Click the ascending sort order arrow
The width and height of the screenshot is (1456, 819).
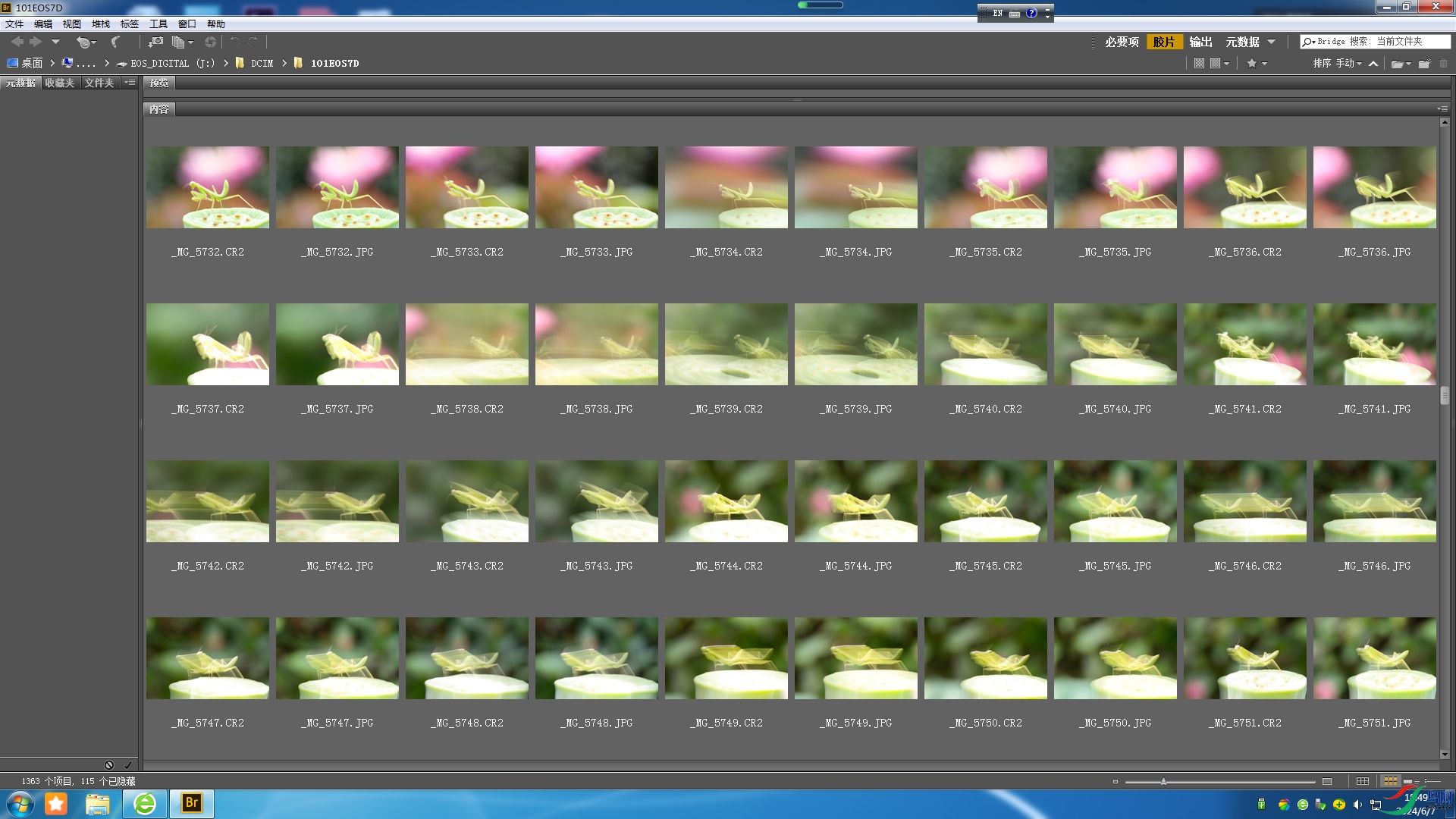coord(1373,64)
